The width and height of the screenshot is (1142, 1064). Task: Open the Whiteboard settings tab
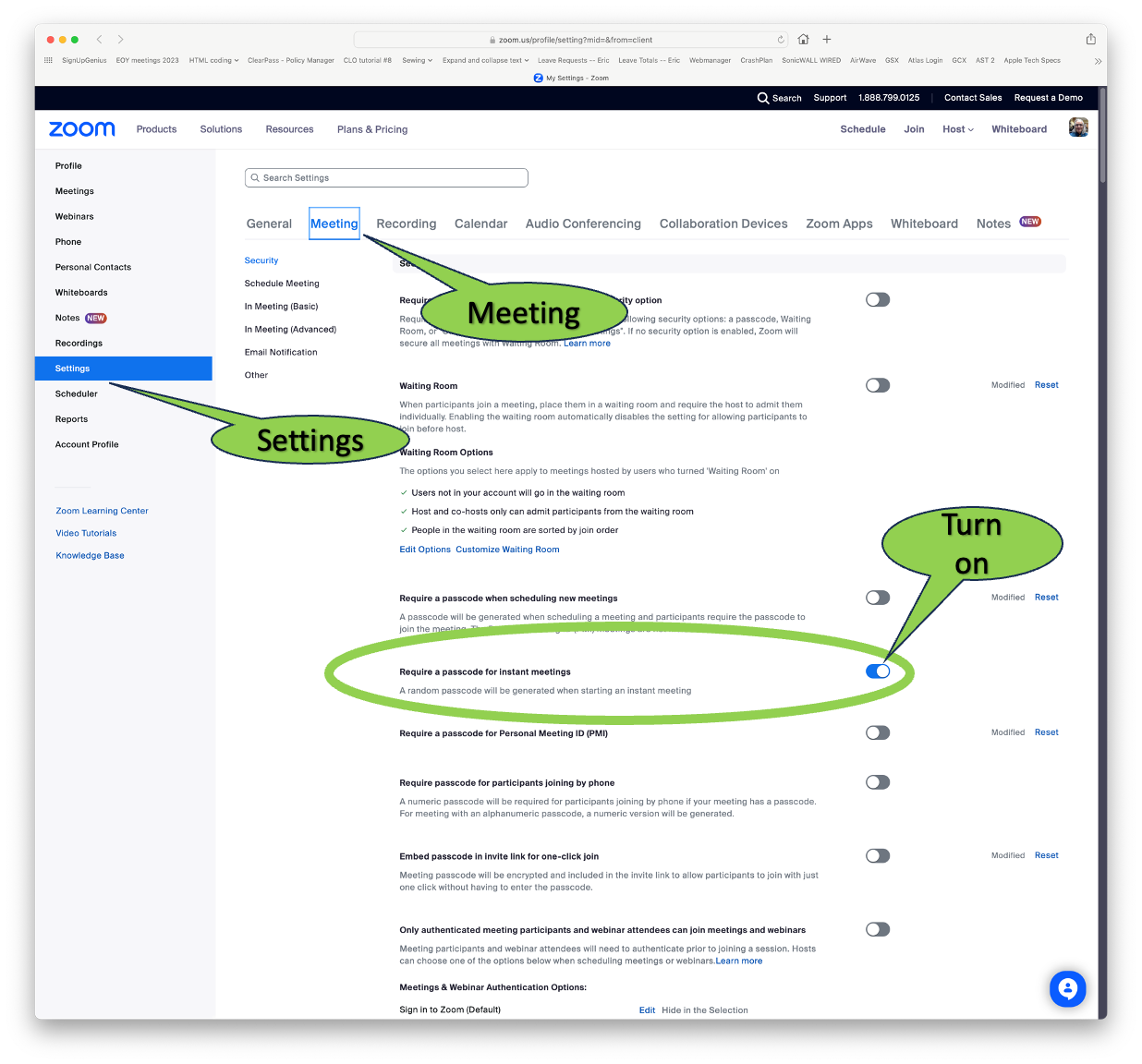[924, 224]
